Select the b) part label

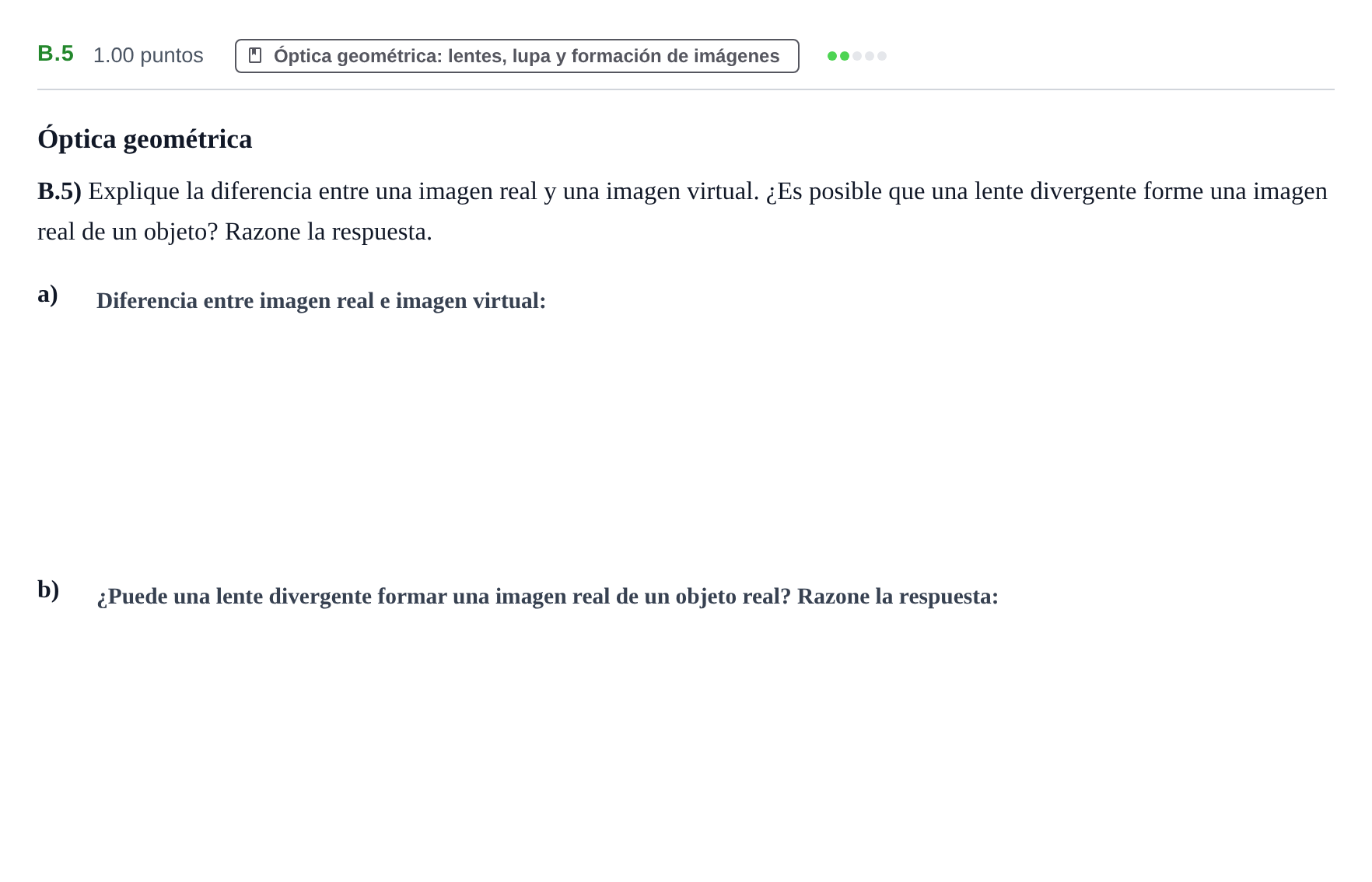tap(48, 590)
